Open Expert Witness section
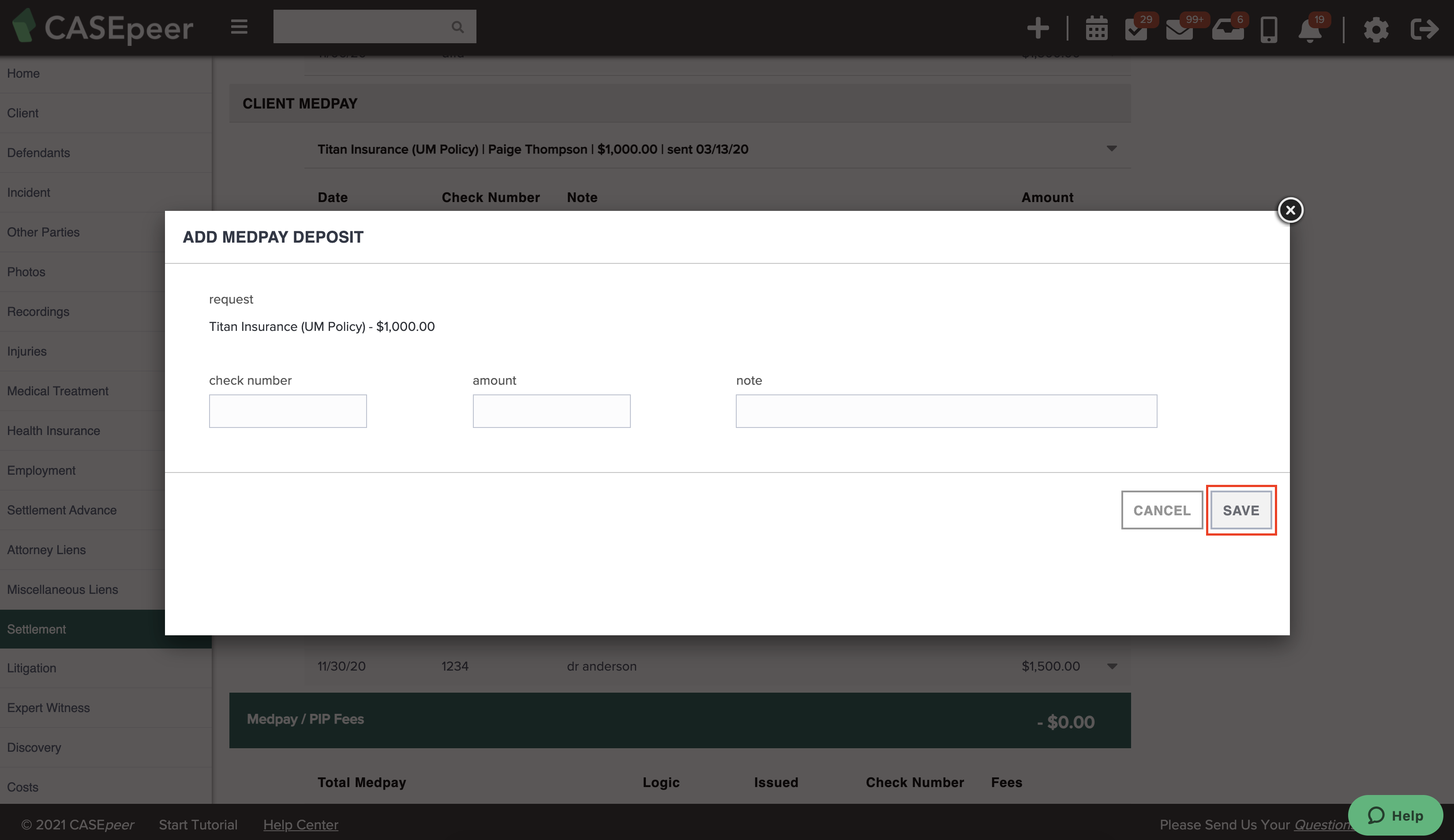Screen dimensions: 1454x840 coord(105,708)
